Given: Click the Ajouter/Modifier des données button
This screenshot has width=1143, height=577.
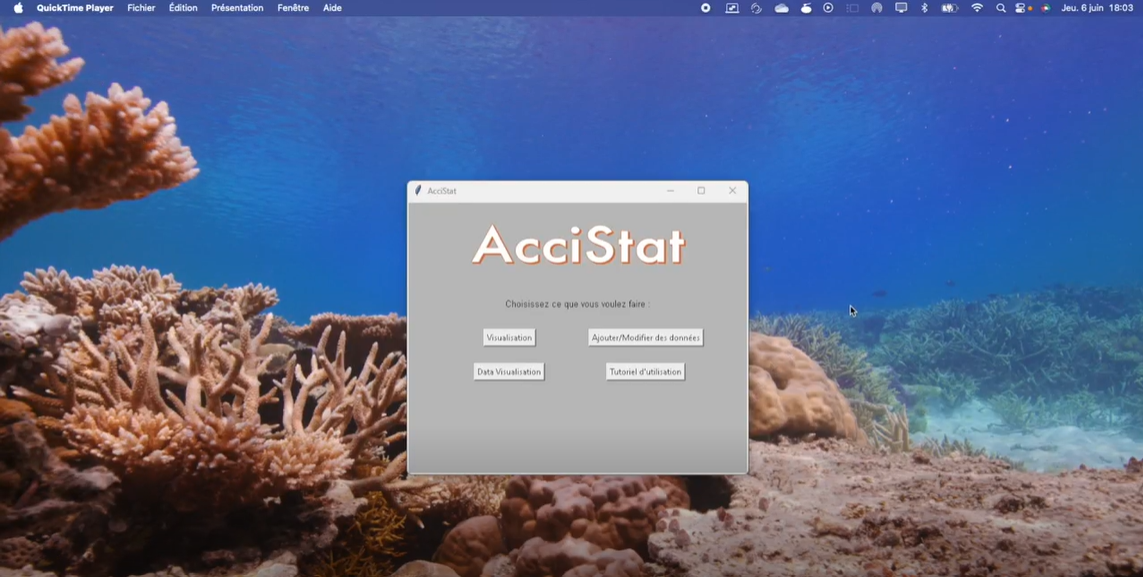Looking at the screenshot, I should [645, 338].
